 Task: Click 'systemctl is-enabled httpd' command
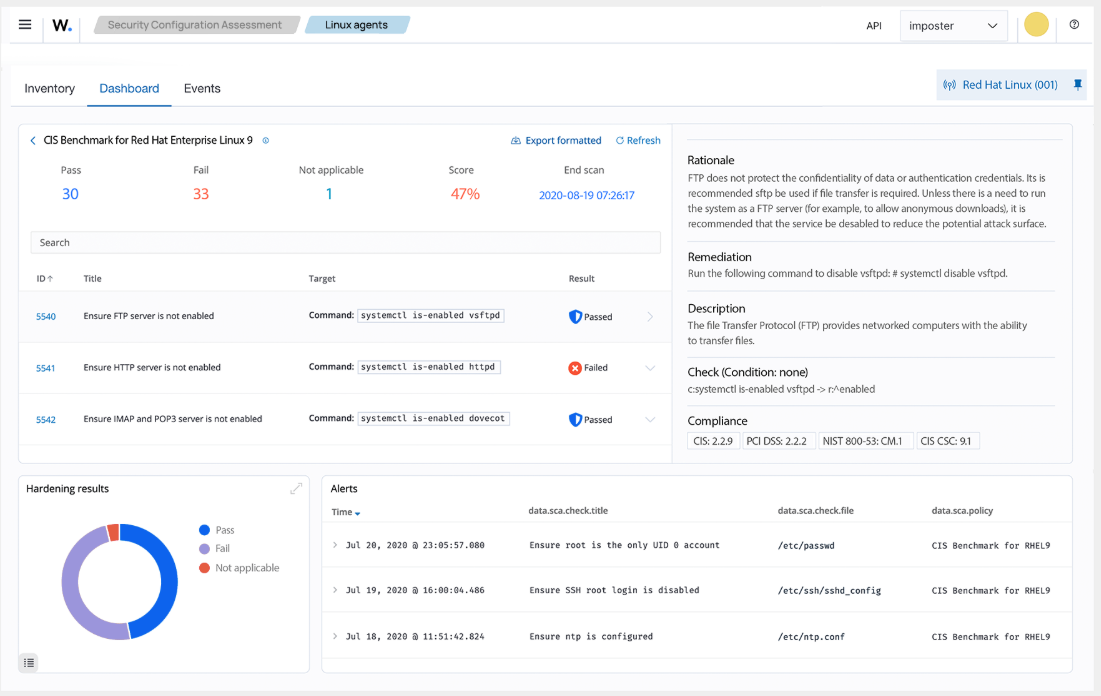[x=428, y=367]
